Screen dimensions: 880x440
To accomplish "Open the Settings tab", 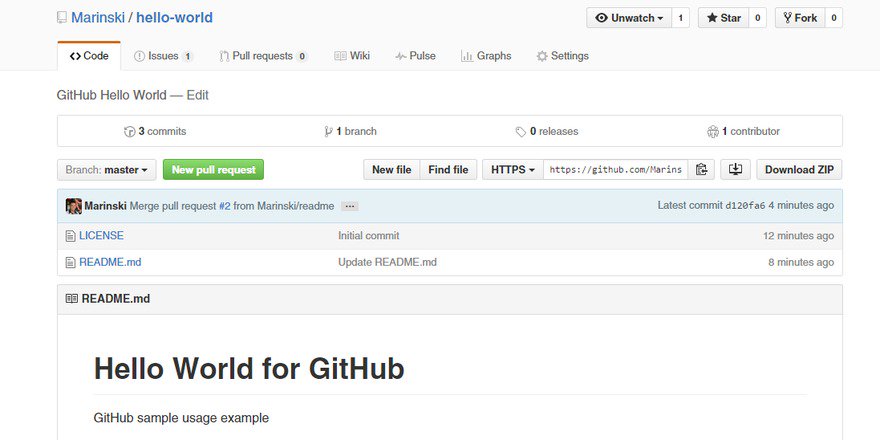I will [562, 56].
